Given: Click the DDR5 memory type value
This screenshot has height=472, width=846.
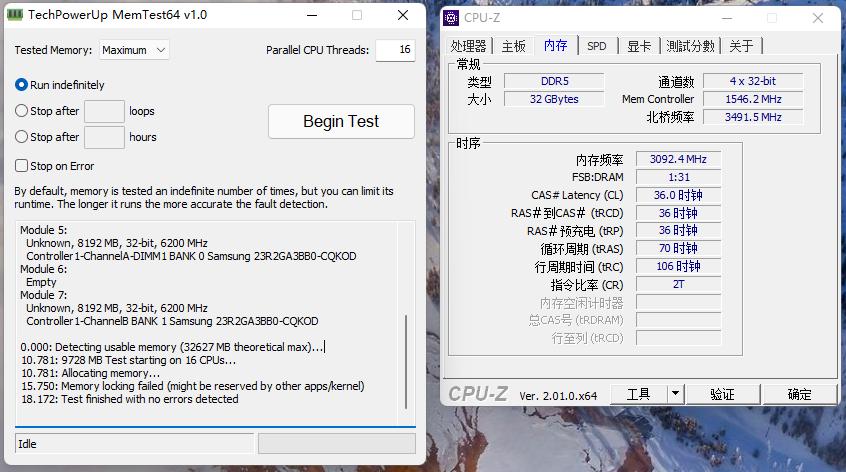Looking at the screenshot, I should (x=554, y=81).
